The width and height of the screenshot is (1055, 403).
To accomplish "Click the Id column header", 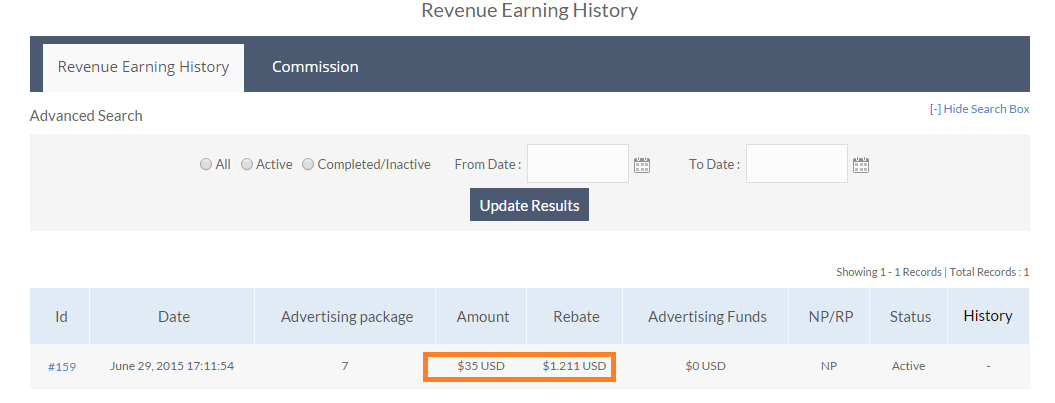I will point(61,317).
